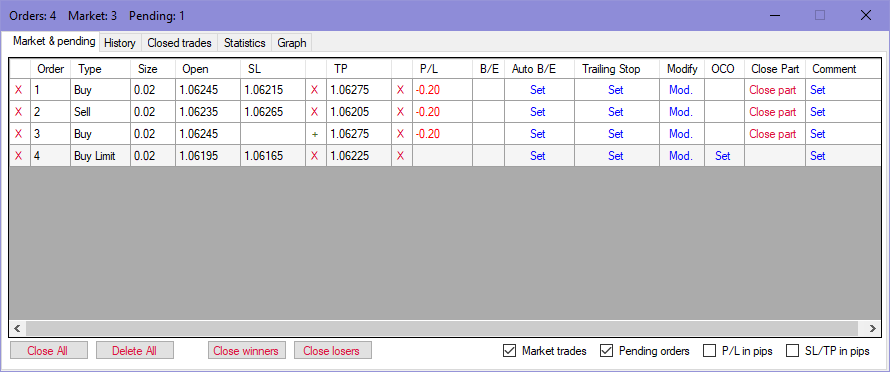Select the Buy Limit type cell
Image resolution: width=890 pixels, height=372 pixels.
pos(100,156)
